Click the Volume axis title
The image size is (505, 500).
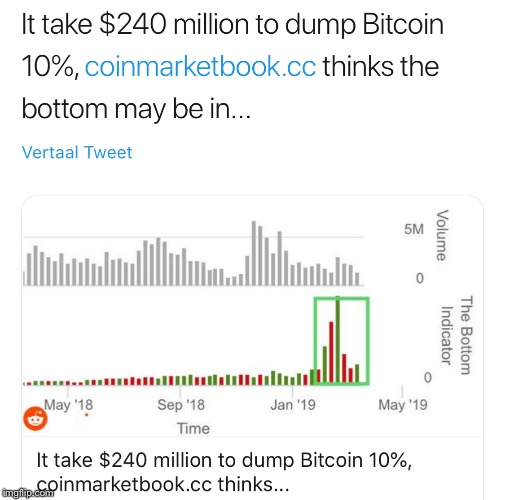click(442, 235)
